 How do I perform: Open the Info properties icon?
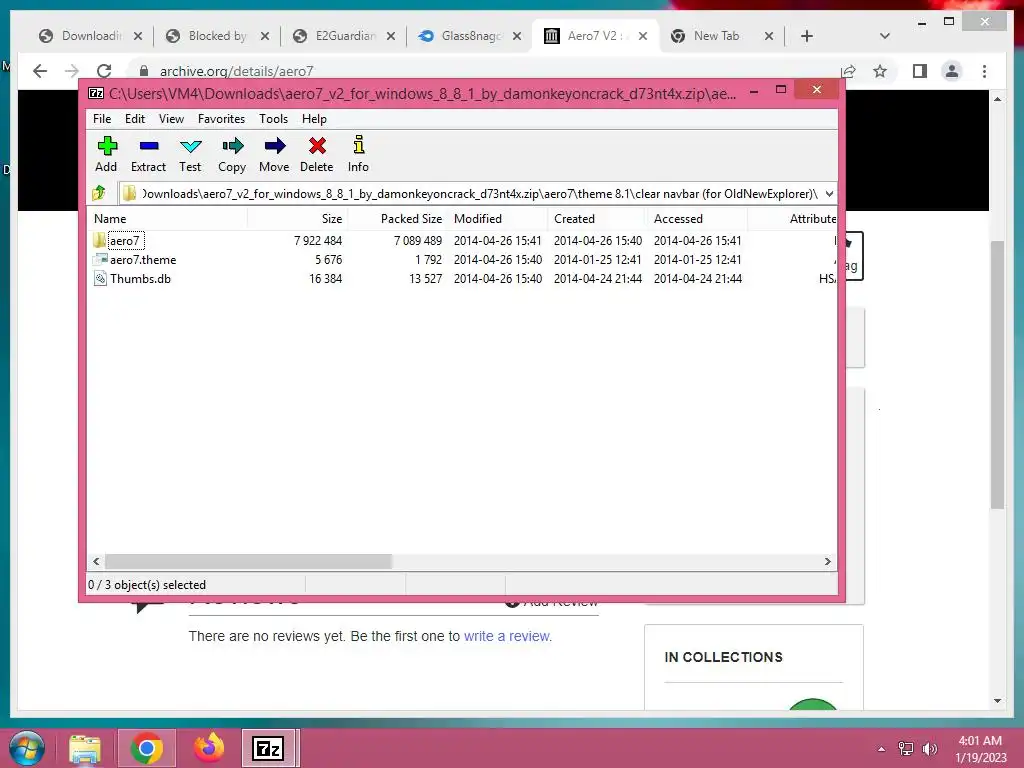pos(358,154)
